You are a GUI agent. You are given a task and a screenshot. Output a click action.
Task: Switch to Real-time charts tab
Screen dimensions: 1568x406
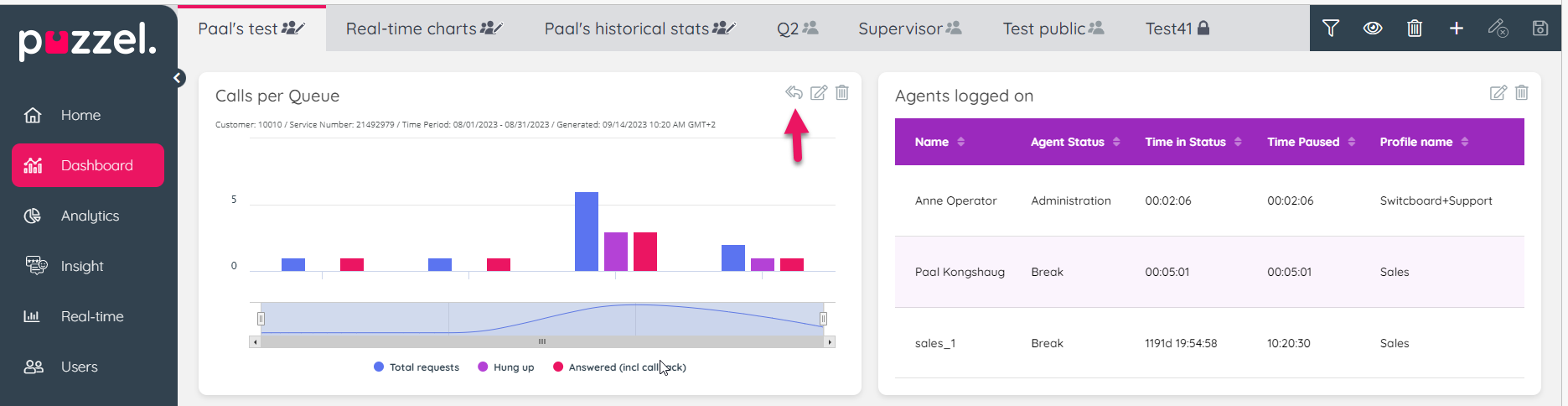click(x=423, y=29)
